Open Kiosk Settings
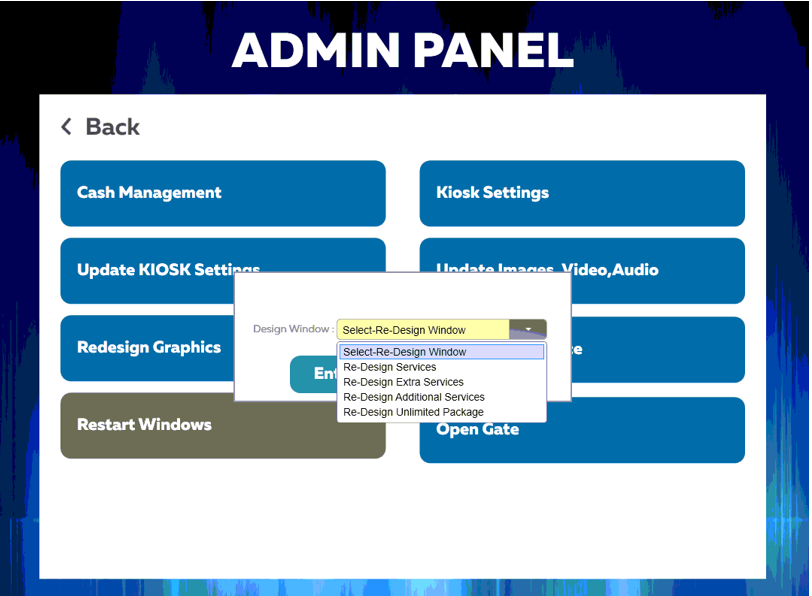This screenshot has width=812, height=596. [x=581, y=193]
